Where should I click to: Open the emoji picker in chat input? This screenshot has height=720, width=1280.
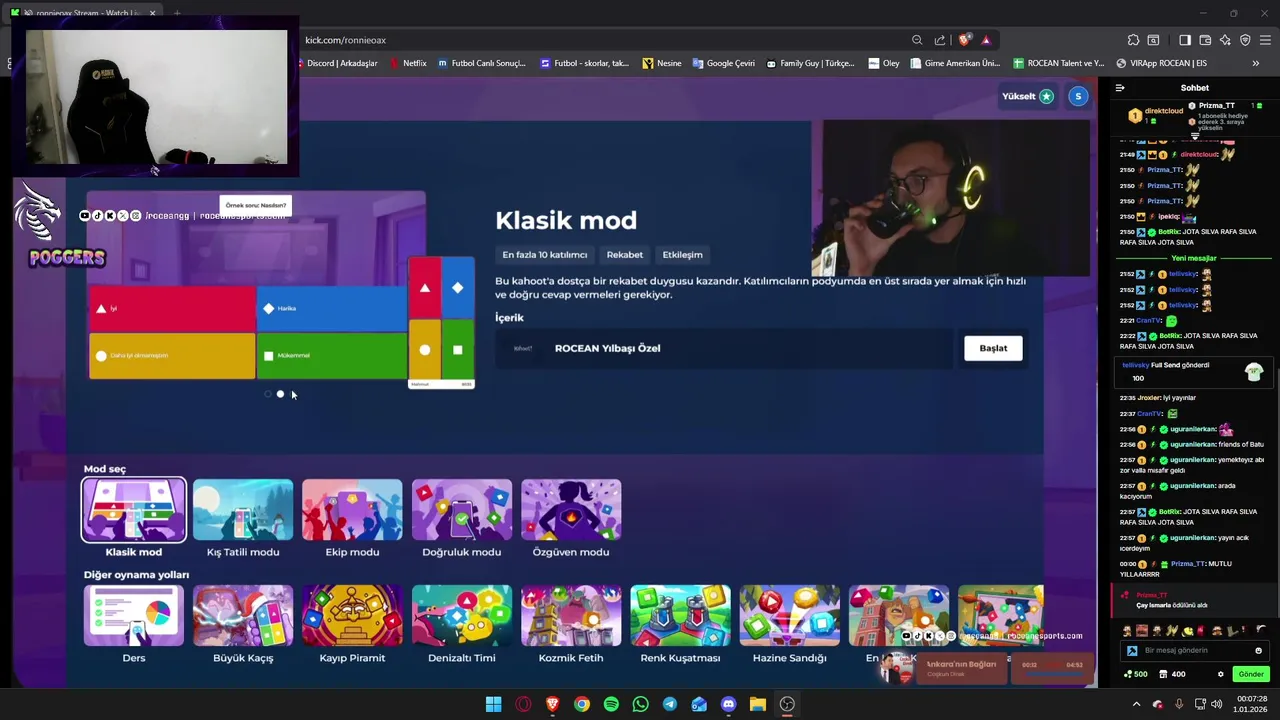(1258, 650)
